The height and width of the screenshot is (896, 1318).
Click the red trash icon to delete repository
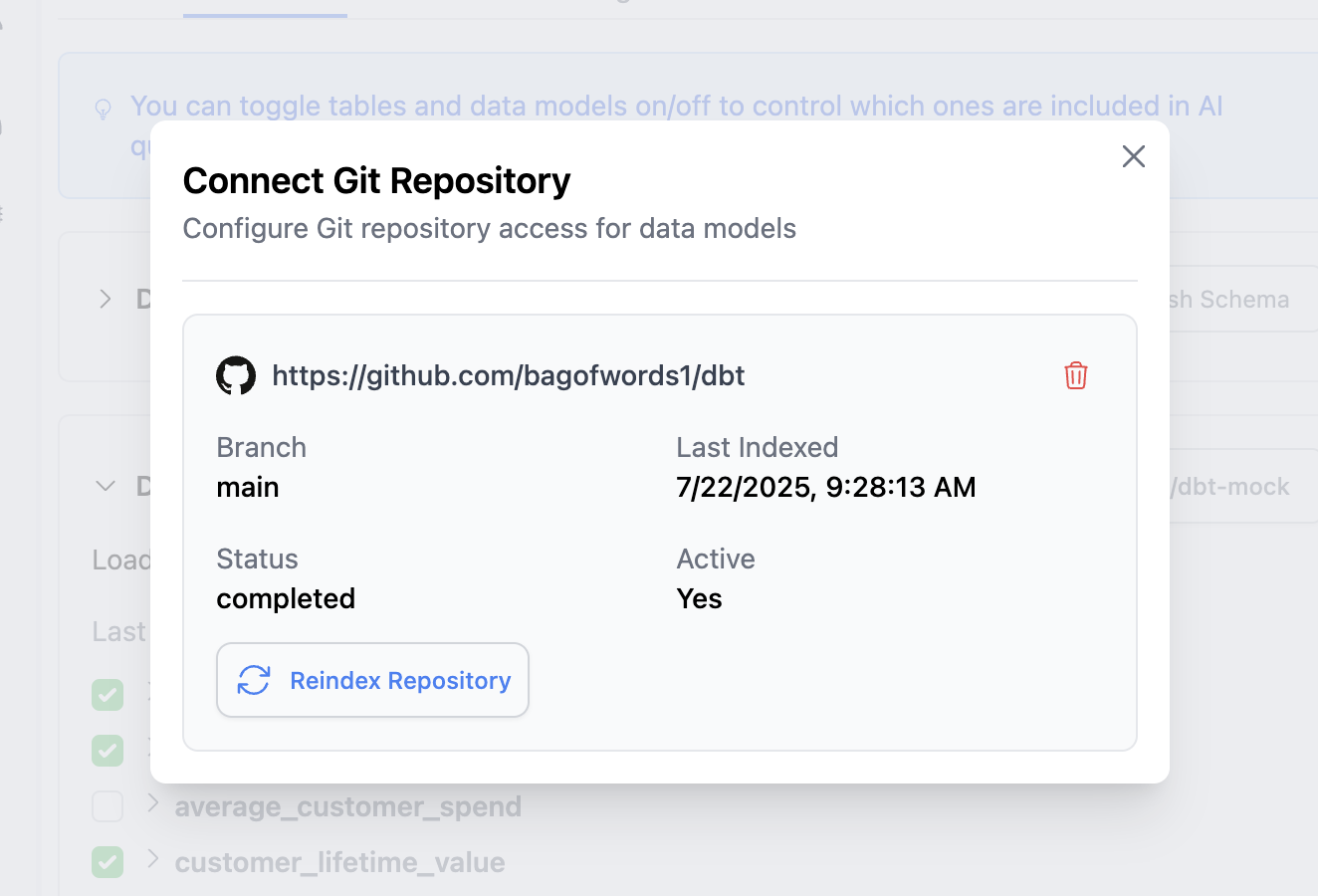(1075, 375)
